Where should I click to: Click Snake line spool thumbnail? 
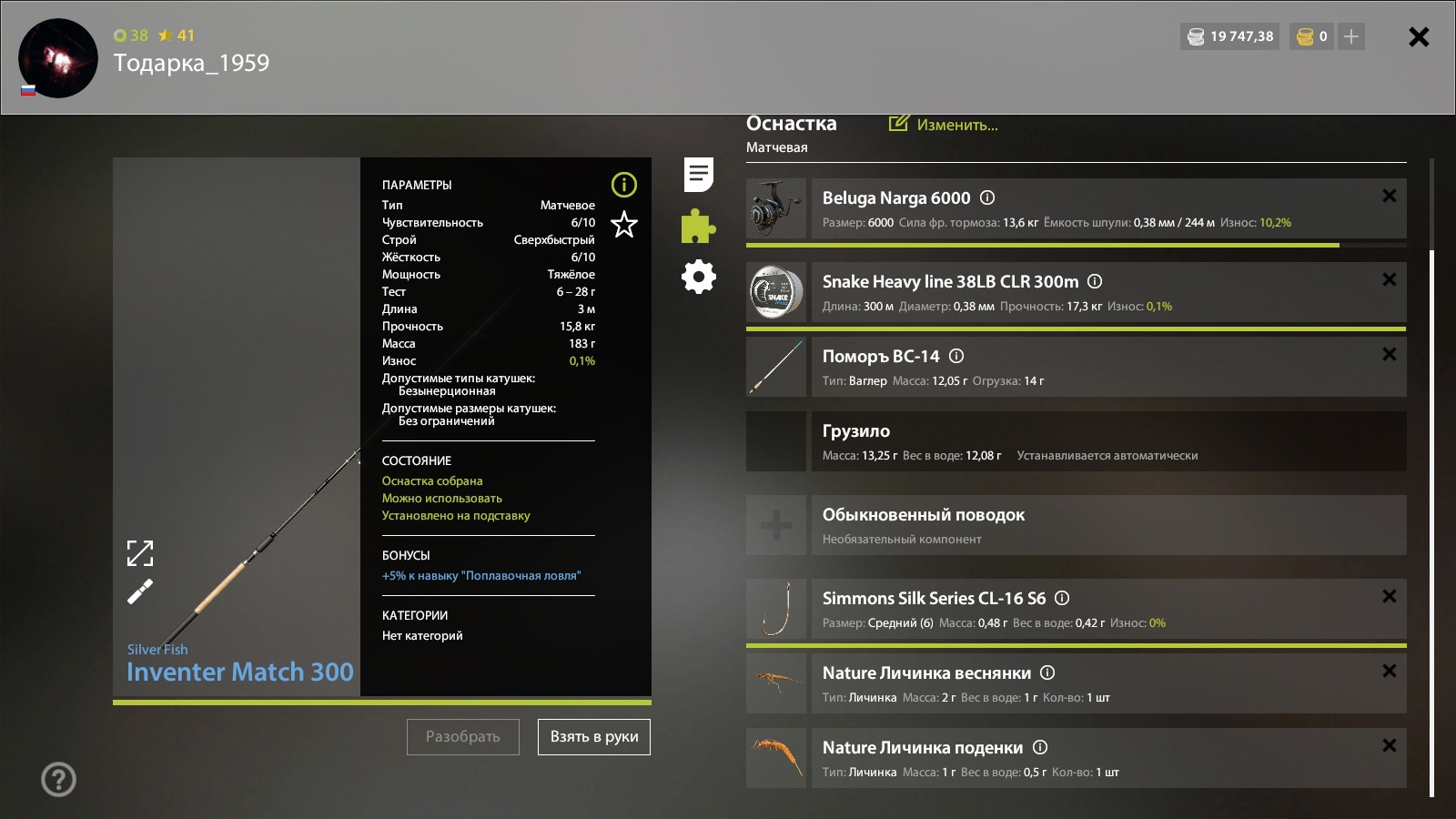[776, 292]
